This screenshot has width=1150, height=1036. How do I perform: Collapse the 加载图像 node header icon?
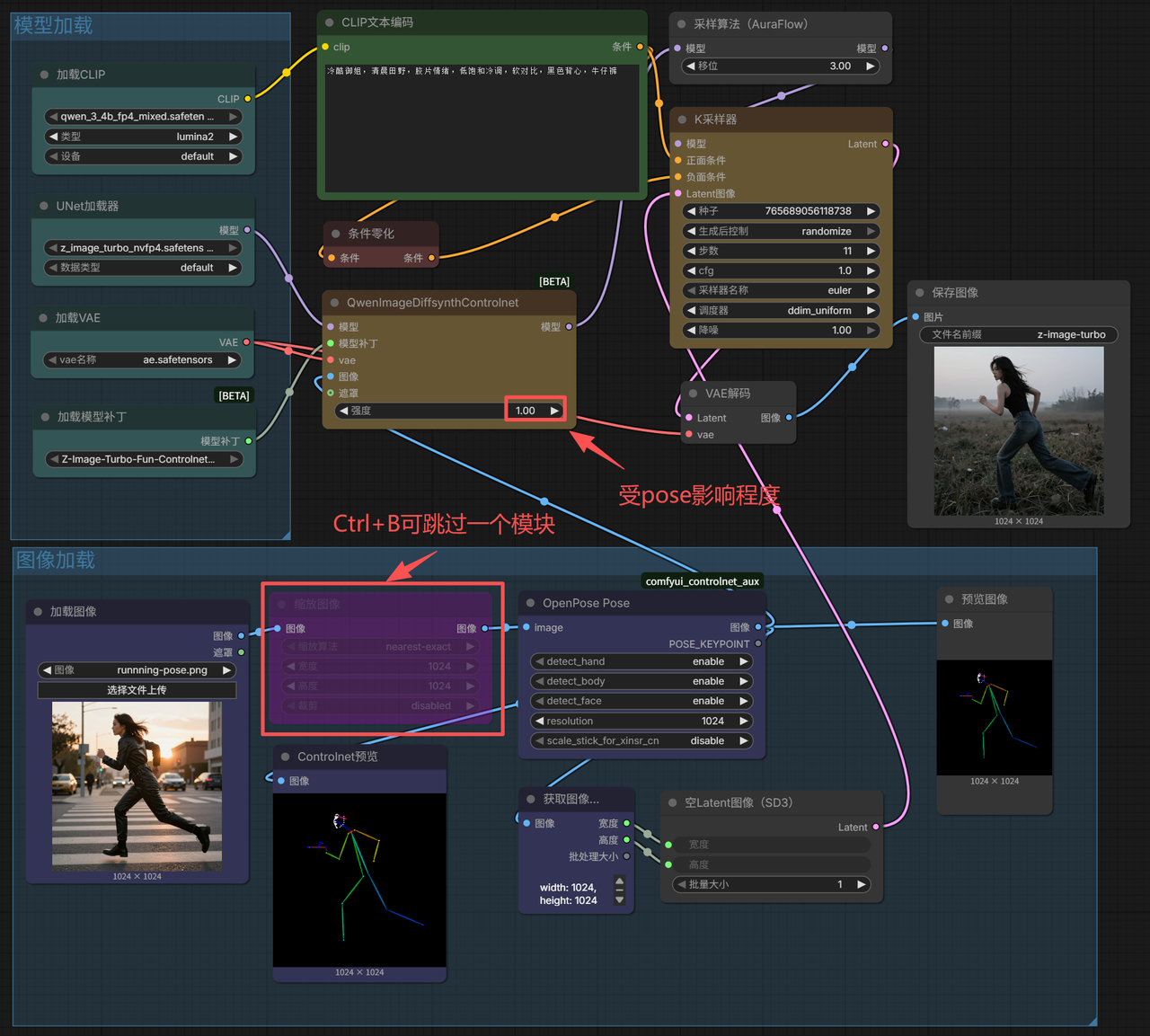click(36, 611)
